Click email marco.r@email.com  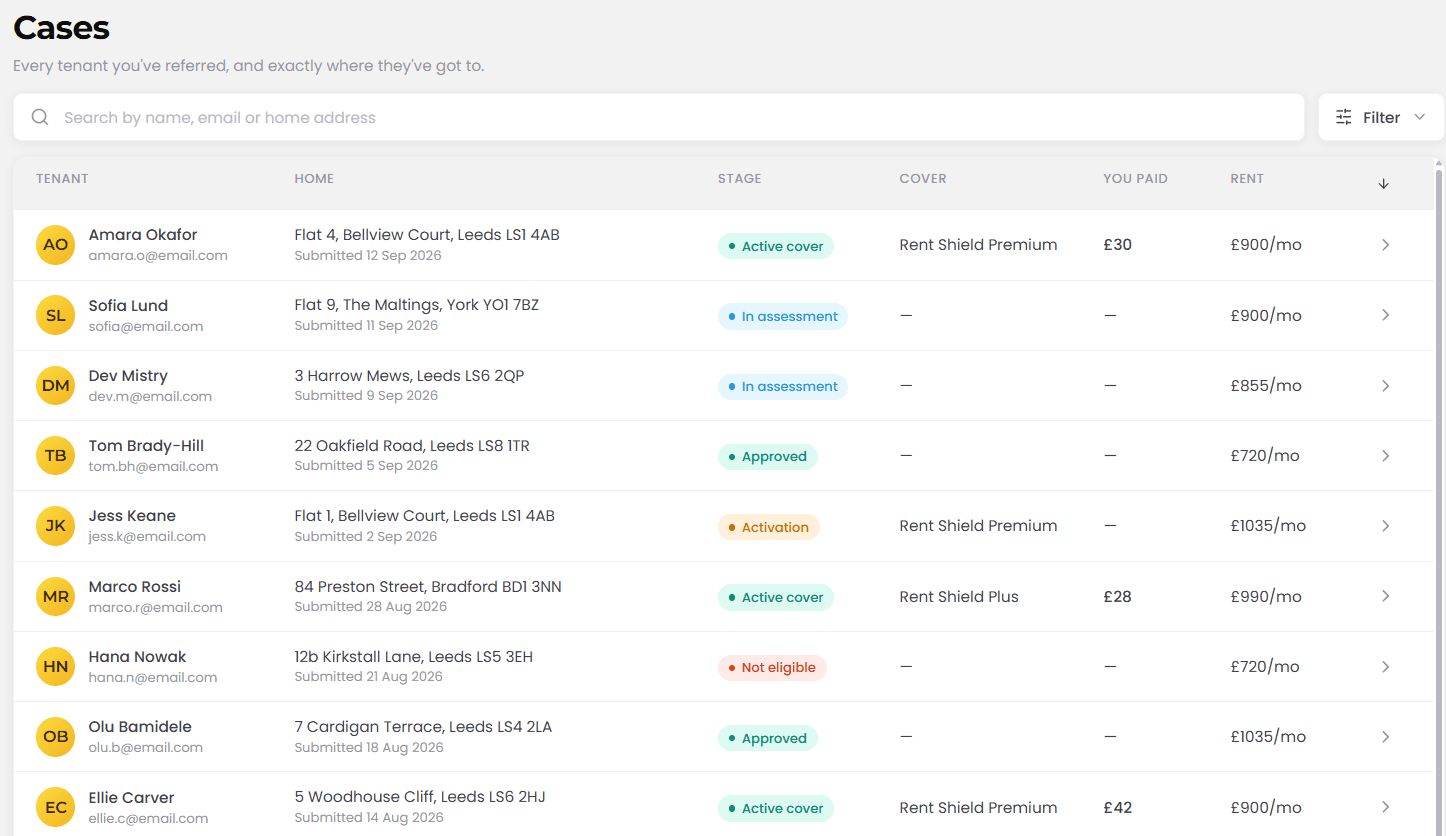click(x=155, y=607)
